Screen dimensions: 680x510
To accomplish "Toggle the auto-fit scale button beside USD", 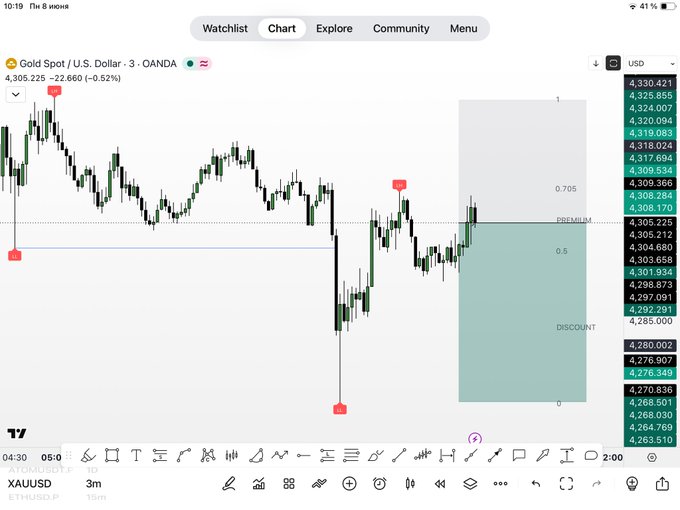I will pos(613,63).
